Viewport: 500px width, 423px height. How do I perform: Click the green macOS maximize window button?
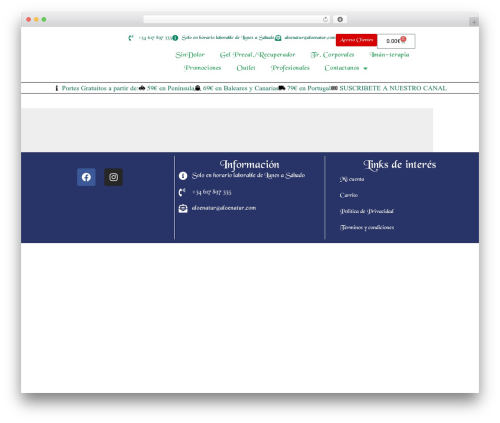(x=44, y=20)
